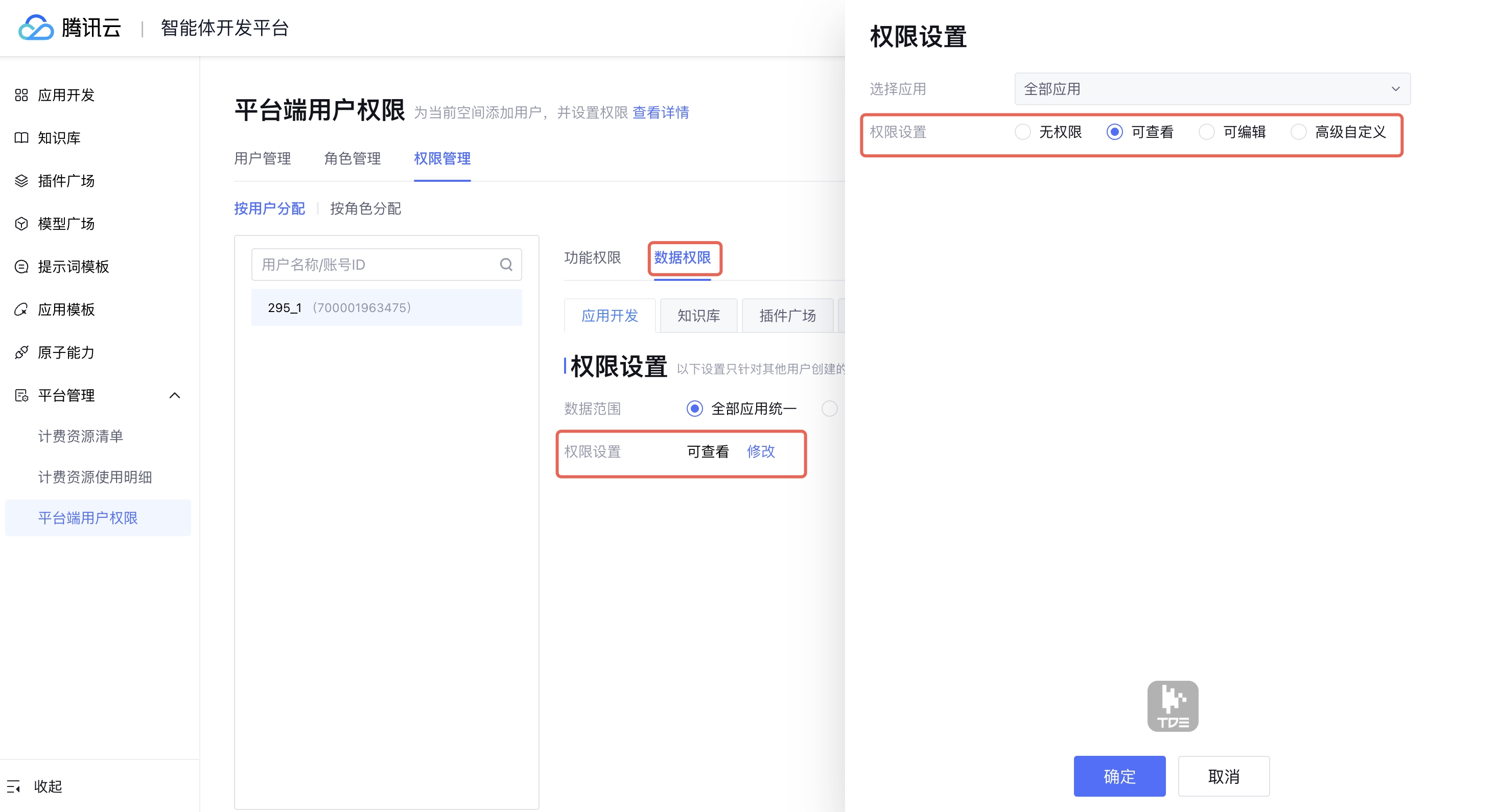Select the 高级自定义 radio option
This screenshot has height=812, width=1498.
tap(1299, 132)
